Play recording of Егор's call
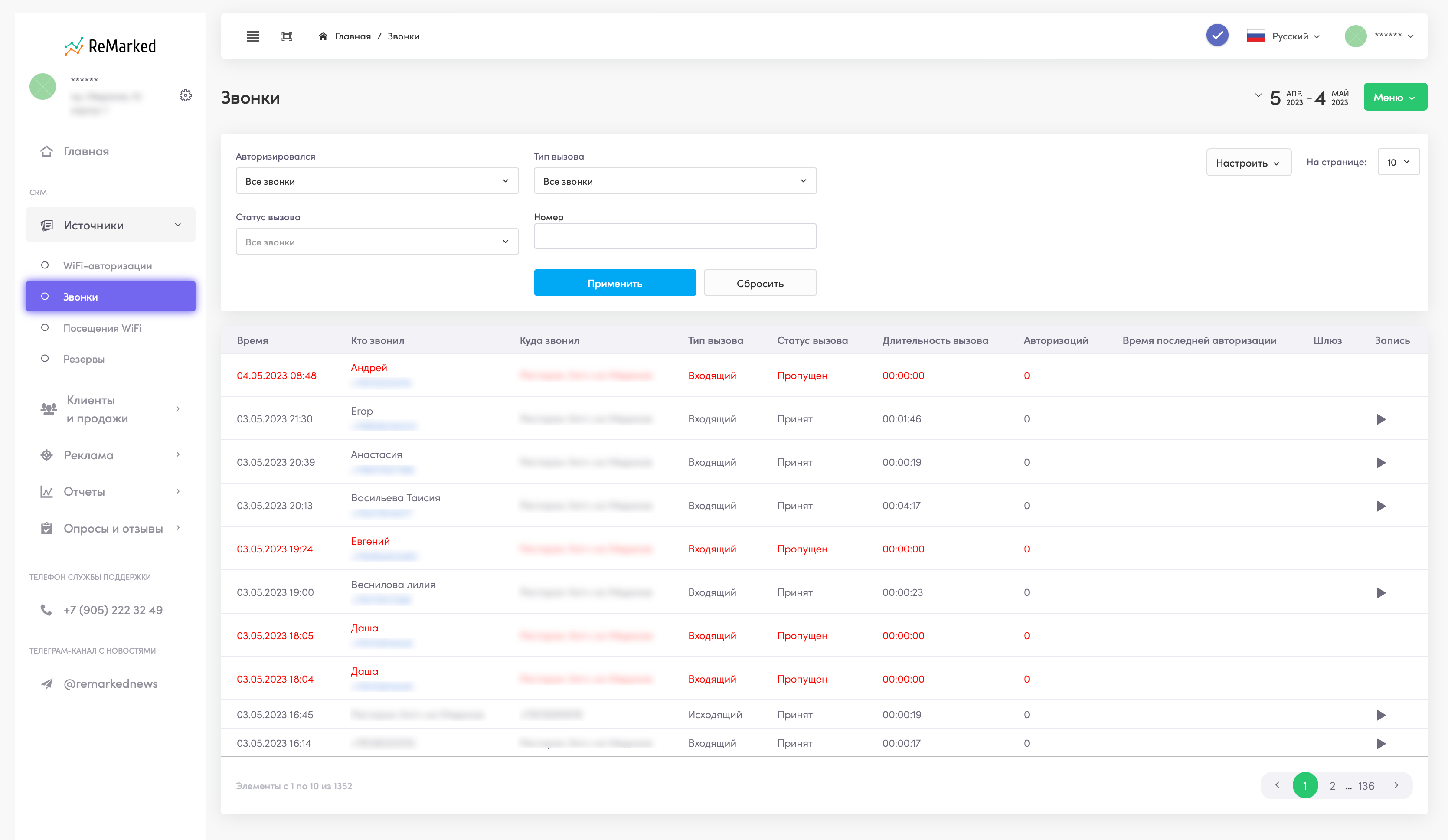 pyautogui.click(x=1381, y=419)
